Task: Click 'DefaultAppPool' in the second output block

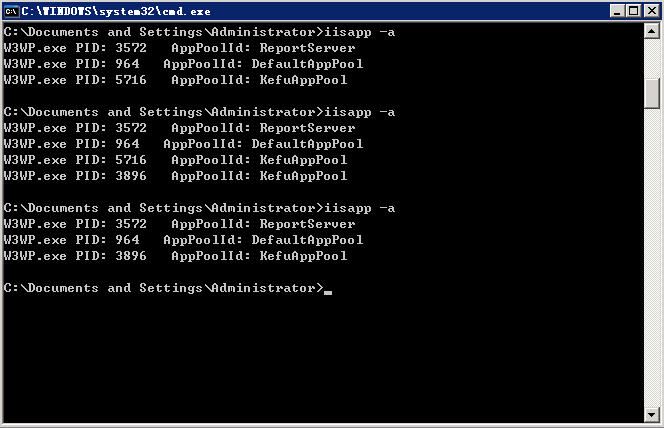Action: point(307,144)
